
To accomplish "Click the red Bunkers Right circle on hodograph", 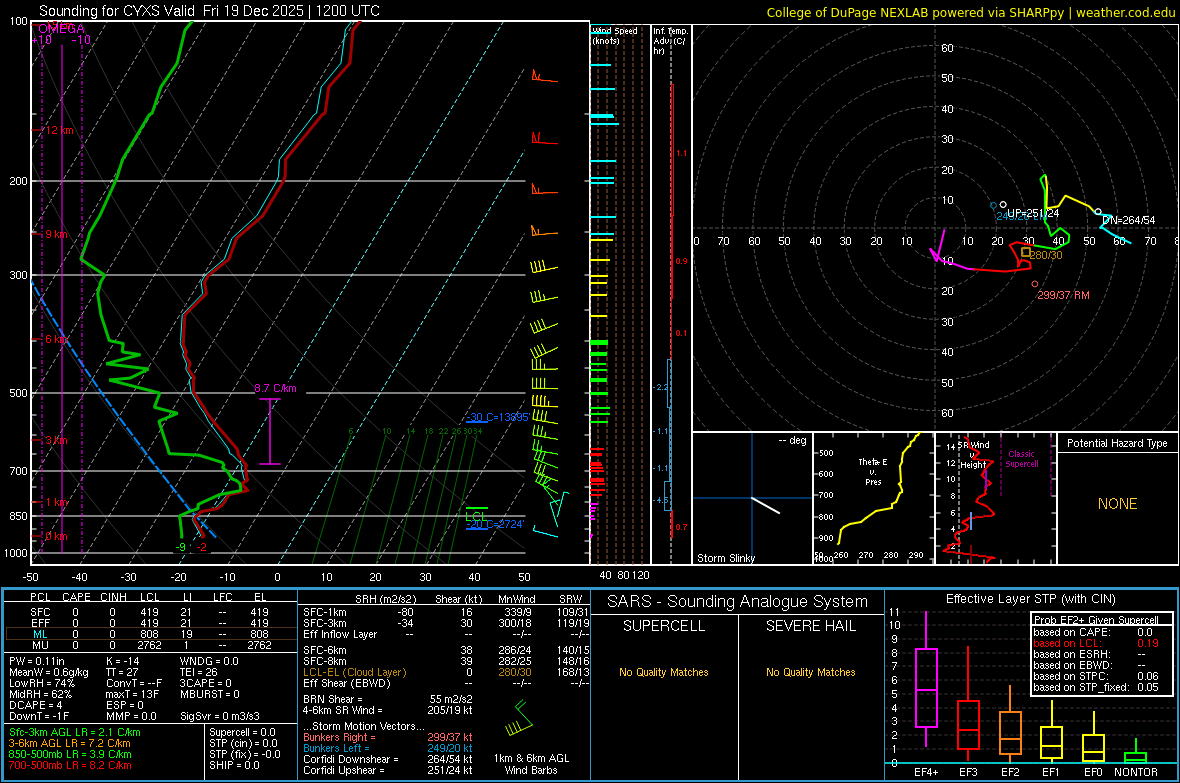I will point(1035,284).
